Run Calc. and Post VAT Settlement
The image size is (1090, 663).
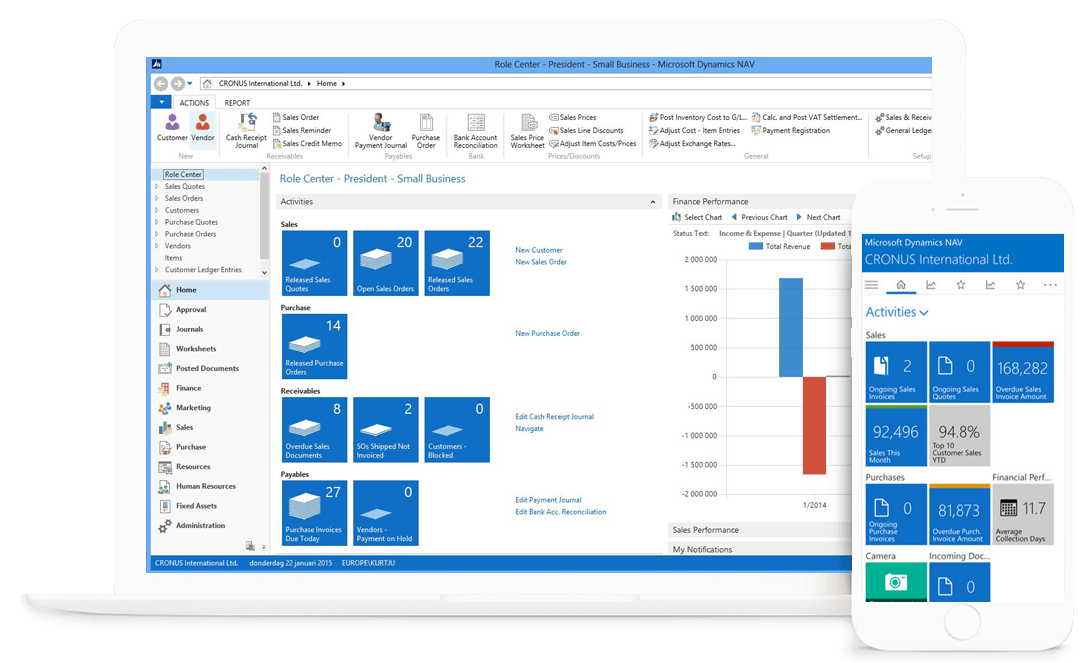[x=807, y=117]
